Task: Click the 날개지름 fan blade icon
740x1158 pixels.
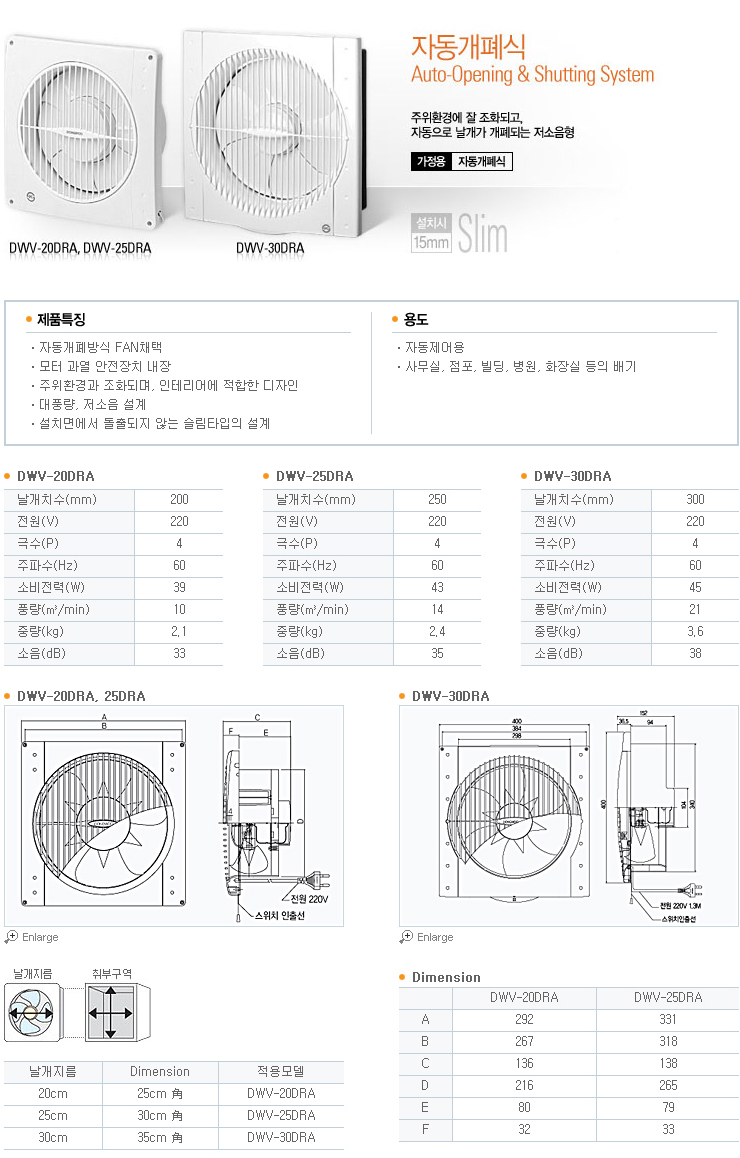Action: (33, 1013)
